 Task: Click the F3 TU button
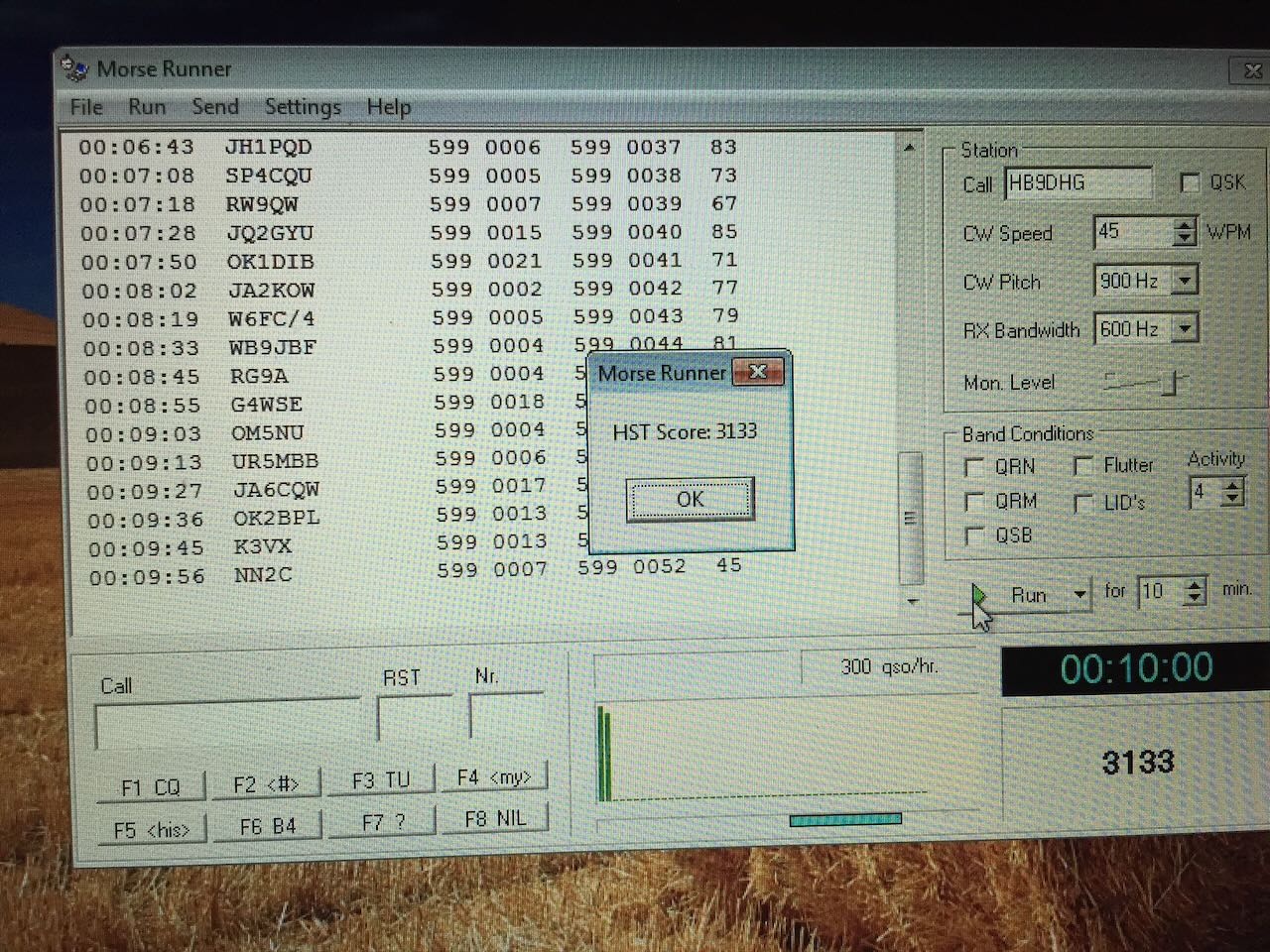pos(380,780)
